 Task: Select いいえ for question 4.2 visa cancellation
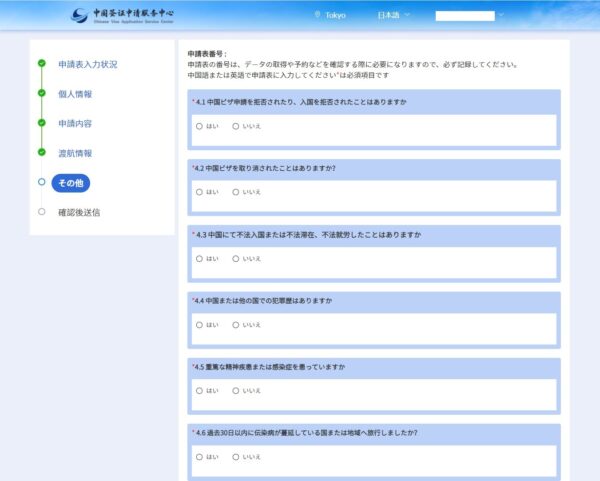point(236,192)
